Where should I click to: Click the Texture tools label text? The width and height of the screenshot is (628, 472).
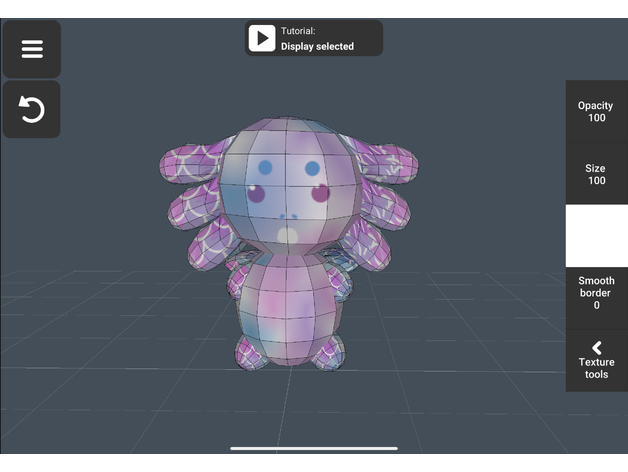pyautogui.click(x=596, y=368)
